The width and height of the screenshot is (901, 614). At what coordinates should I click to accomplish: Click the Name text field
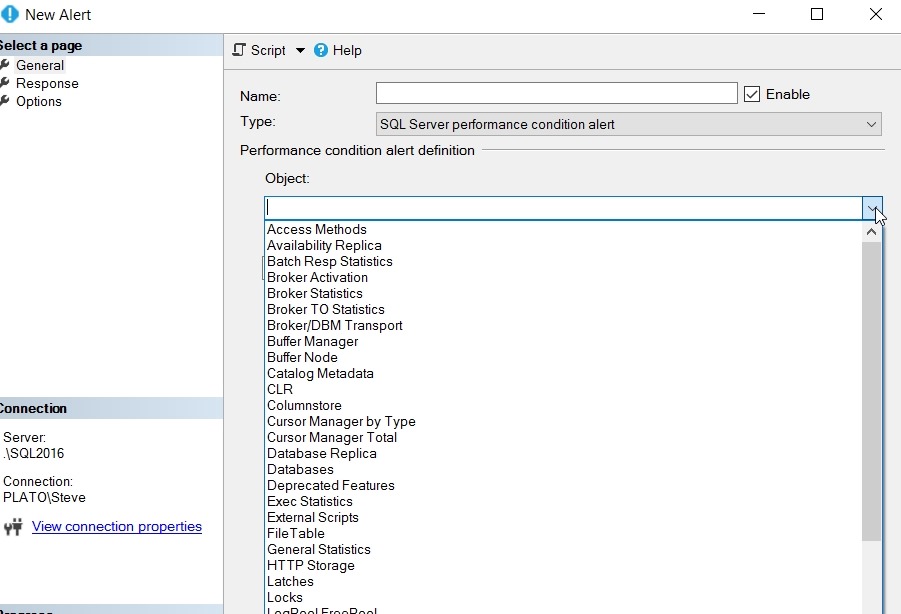point(556,94)
